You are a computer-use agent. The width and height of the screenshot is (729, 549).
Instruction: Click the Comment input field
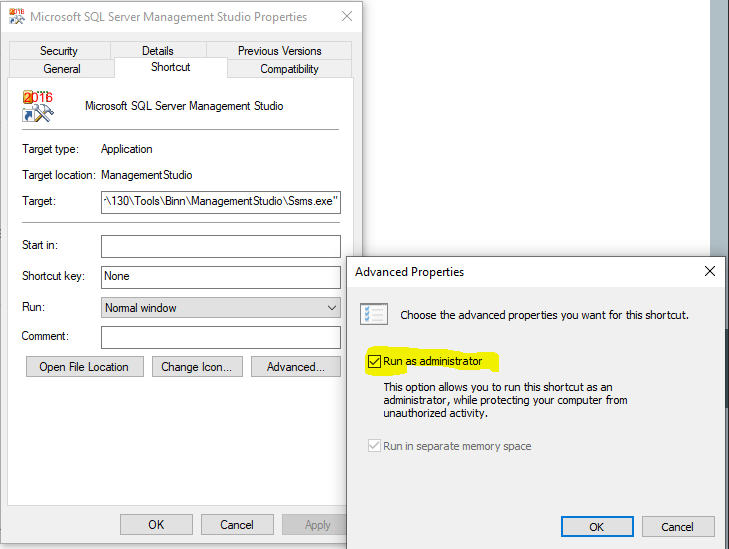[x=221, y=337]
